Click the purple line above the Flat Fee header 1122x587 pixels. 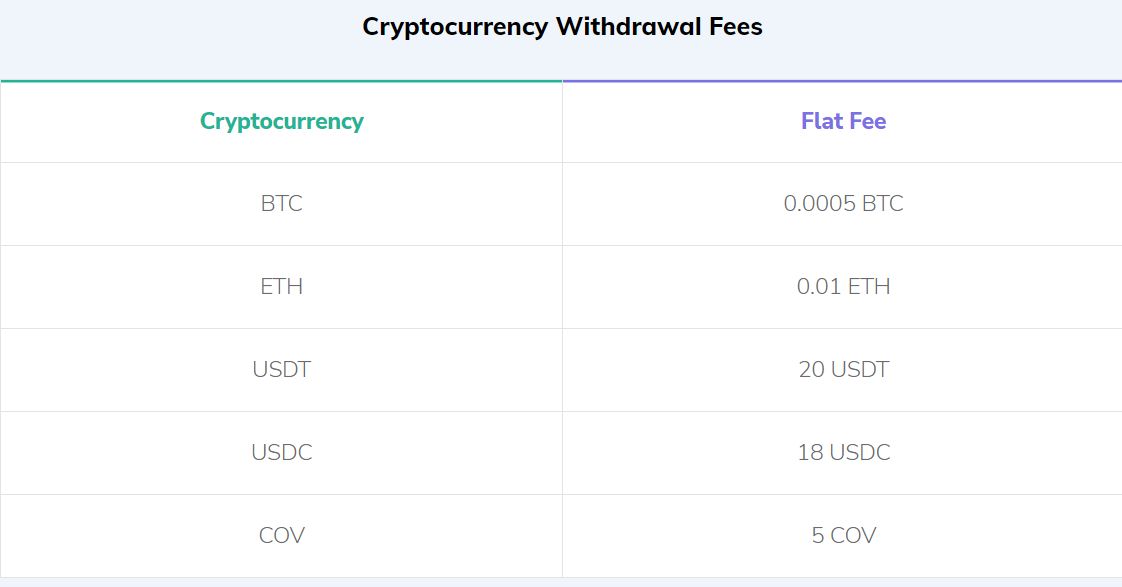point(842,81)
